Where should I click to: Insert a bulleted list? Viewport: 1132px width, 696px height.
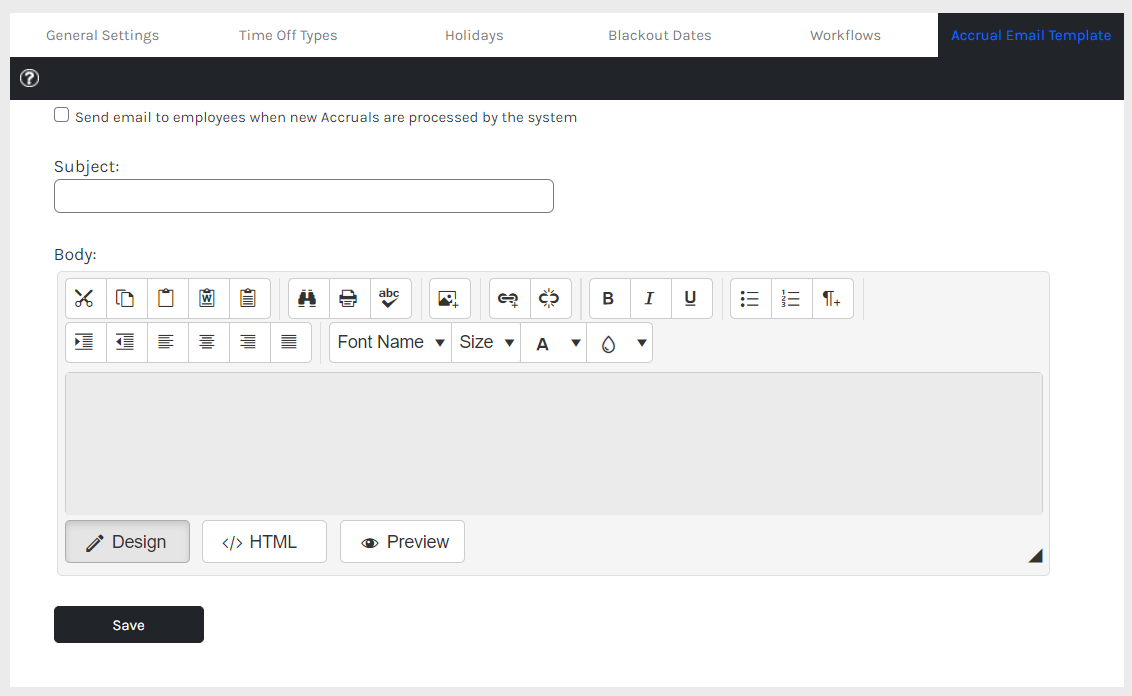750,298
